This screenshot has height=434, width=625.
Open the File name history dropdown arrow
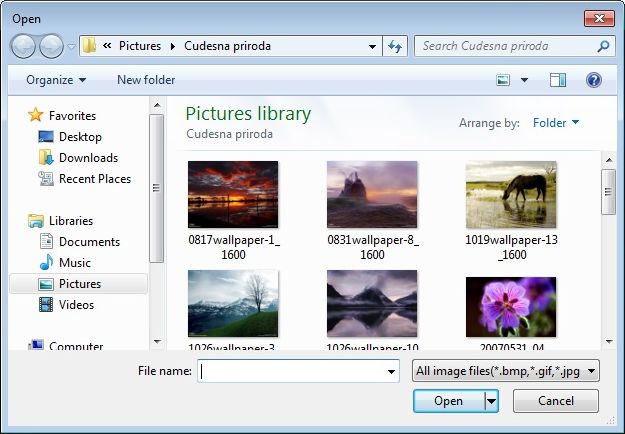click(391, 372)
